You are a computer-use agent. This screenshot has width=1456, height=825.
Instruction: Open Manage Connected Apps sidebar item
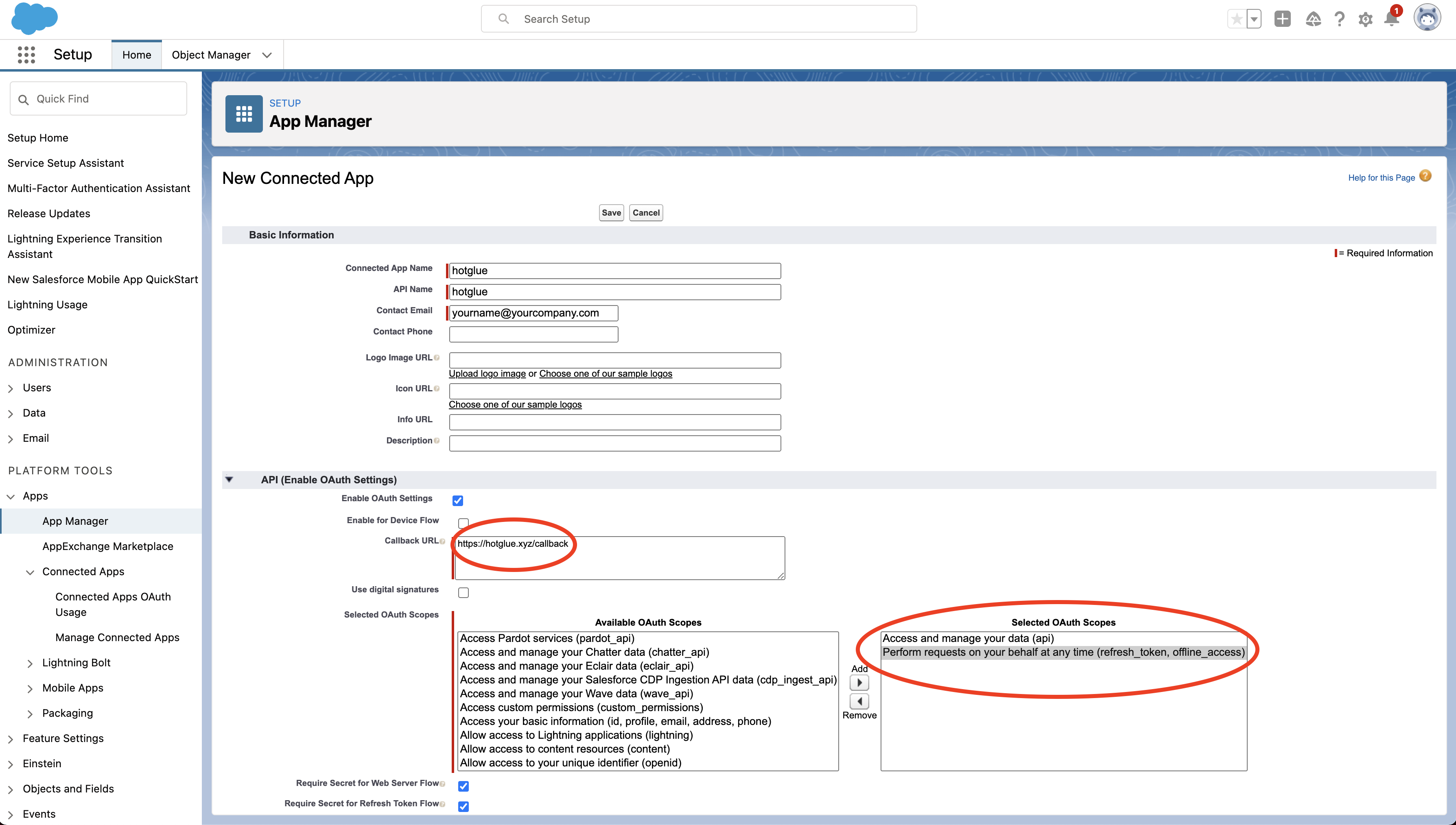click(117, 637)
